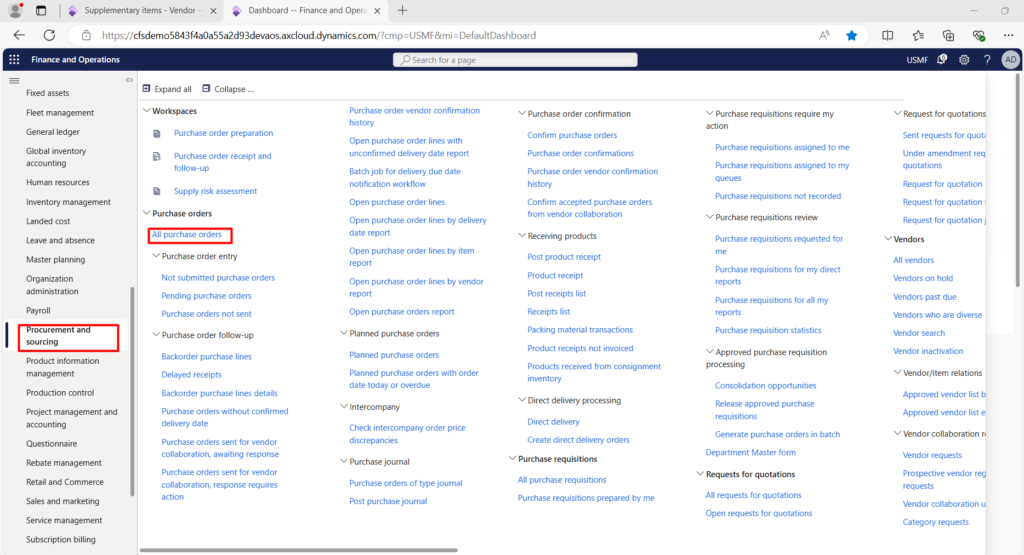Collapse the Purchase orders section
This screenshot has width=1024, height=555.
146,213
